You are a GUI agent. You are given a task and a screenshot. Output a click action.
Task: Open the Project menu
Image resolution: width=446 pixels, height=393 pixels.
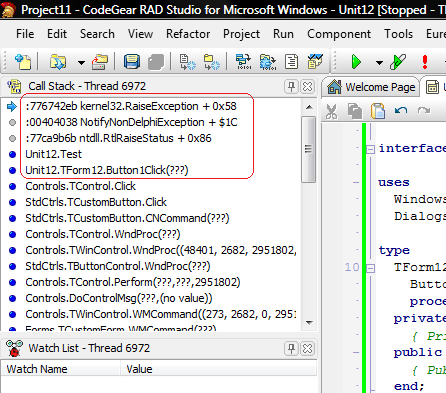[x=241, y=34]
